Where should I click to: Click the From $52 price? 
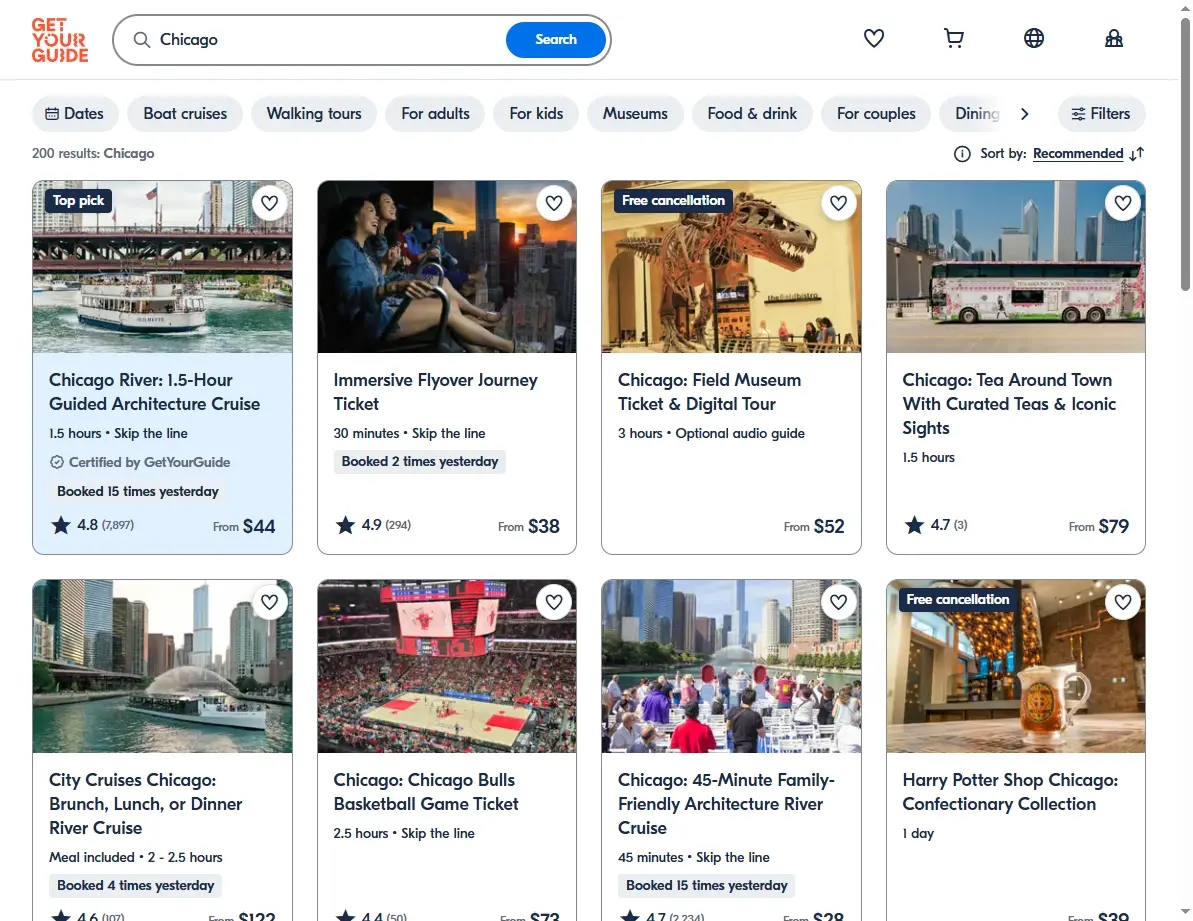pyautogui.click(x=813, y=526)
